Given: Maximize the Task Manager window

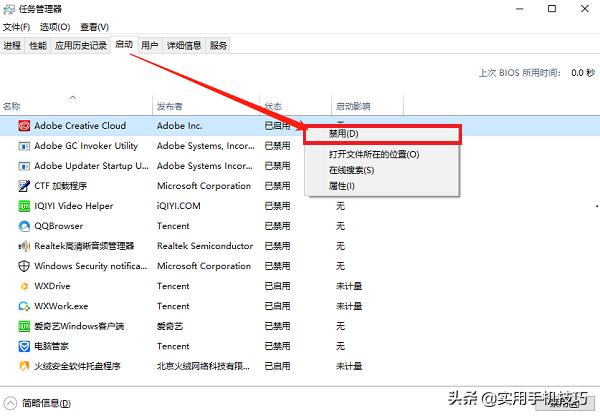Looking at the screenshot, I should (x=552, y=9).
